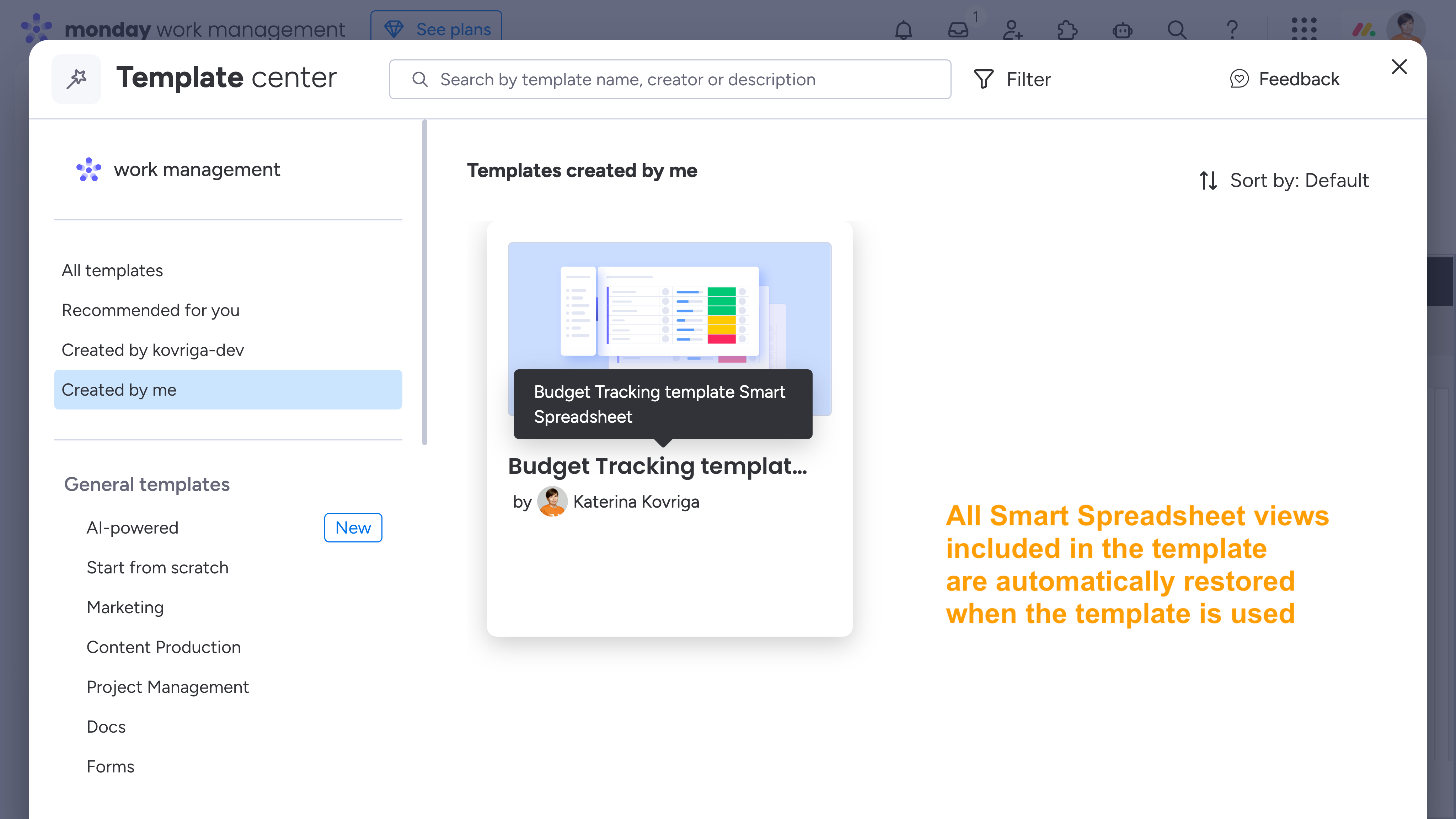This screenshot has height=819, width=1456.
Task: Open the robot automations icon
Action: point(1122,30)
